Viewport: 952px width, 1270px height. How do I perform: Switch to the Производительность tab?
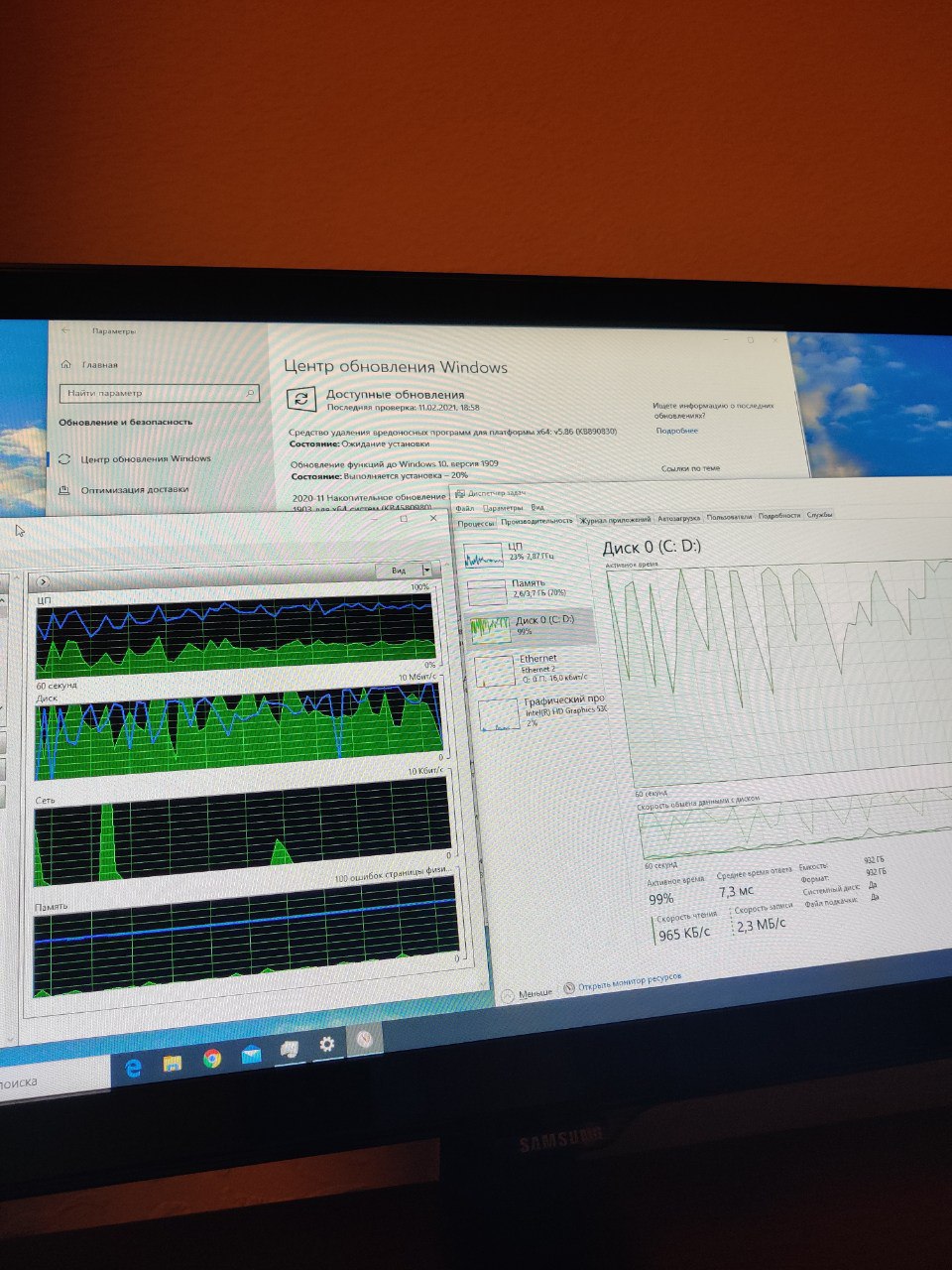(x=536, y=520)
